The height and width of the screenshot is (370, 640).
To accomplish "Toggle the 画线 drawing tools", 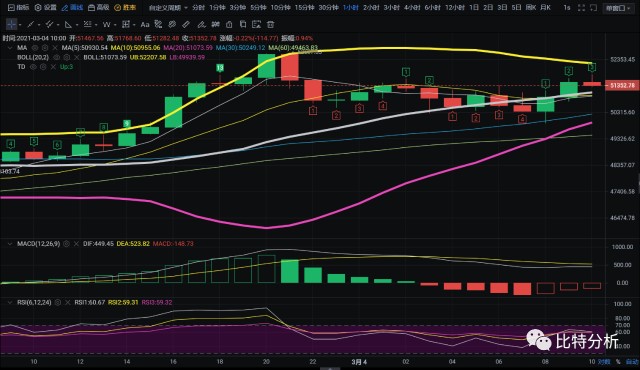I will [x=72, y=8].
